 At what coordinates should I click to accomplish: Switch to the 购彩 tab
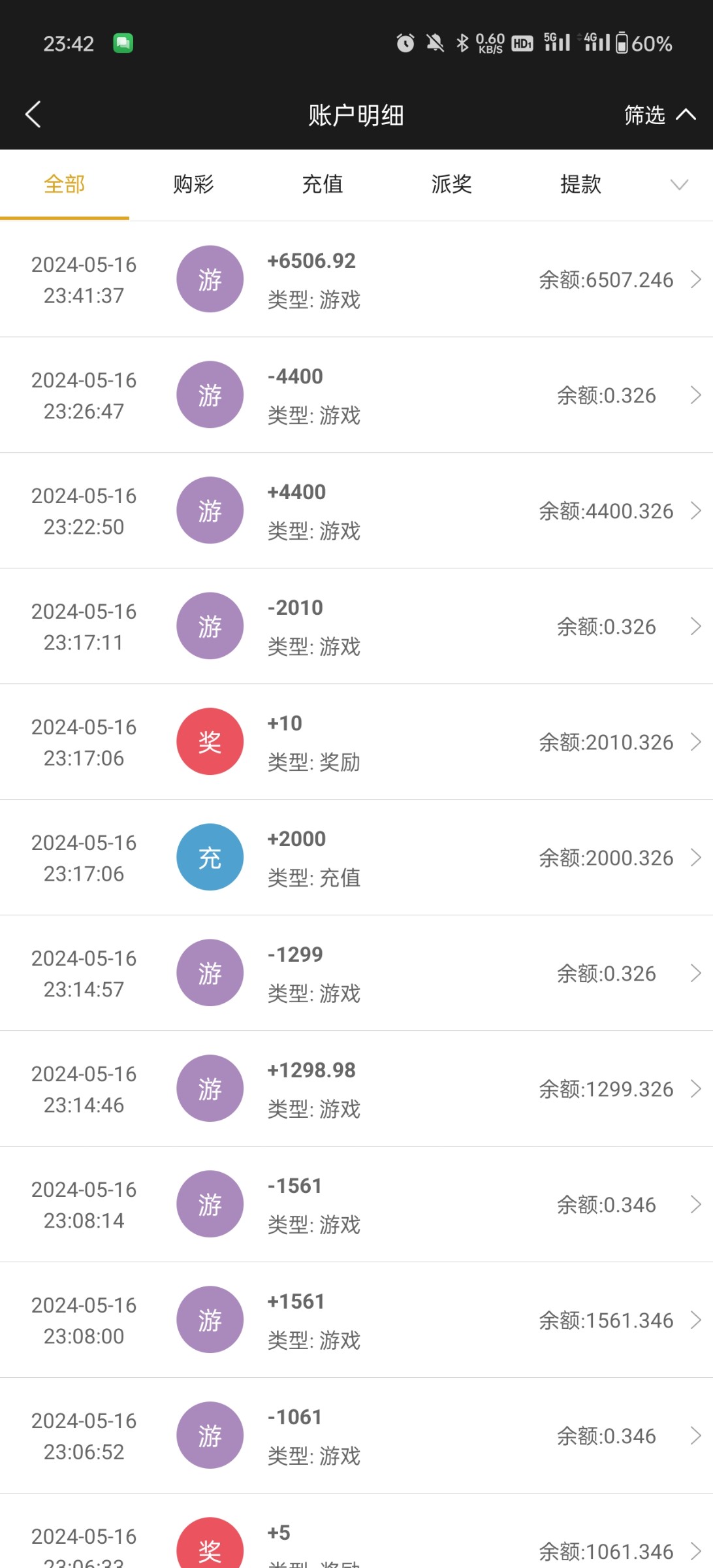click(193, 184)
